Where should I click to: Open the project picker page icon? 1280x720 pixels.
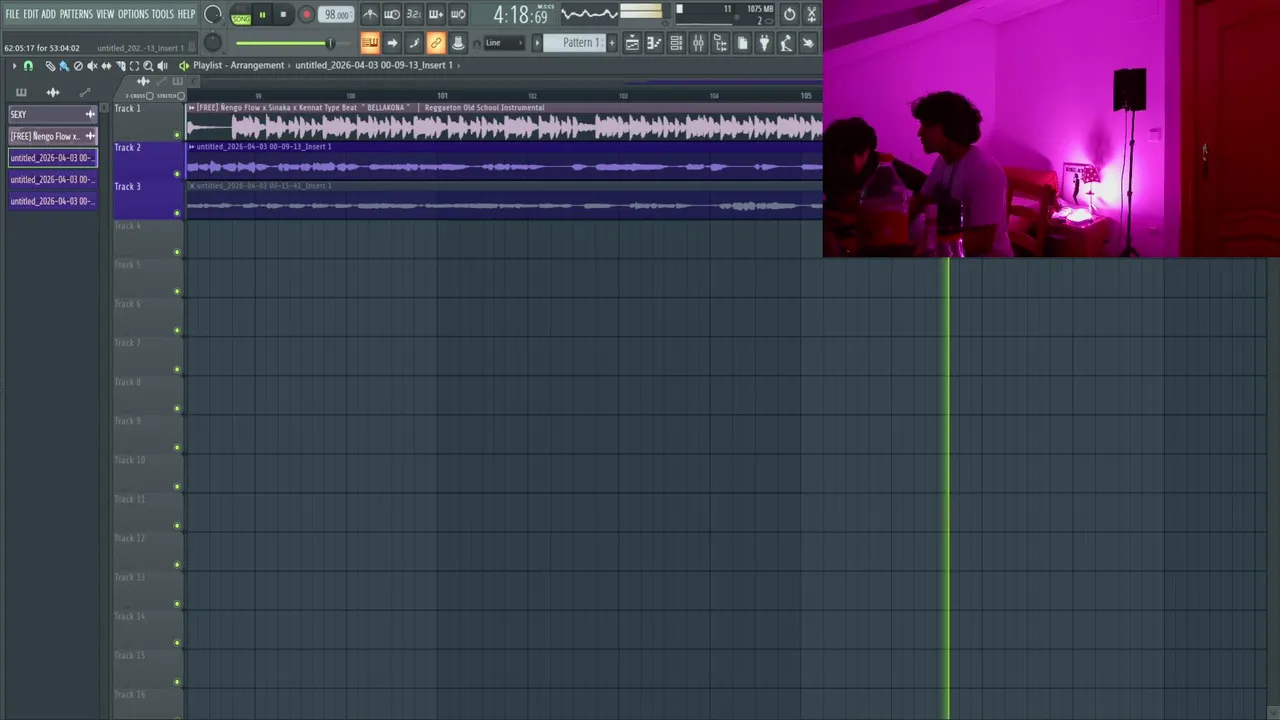(x=742, y=43)
